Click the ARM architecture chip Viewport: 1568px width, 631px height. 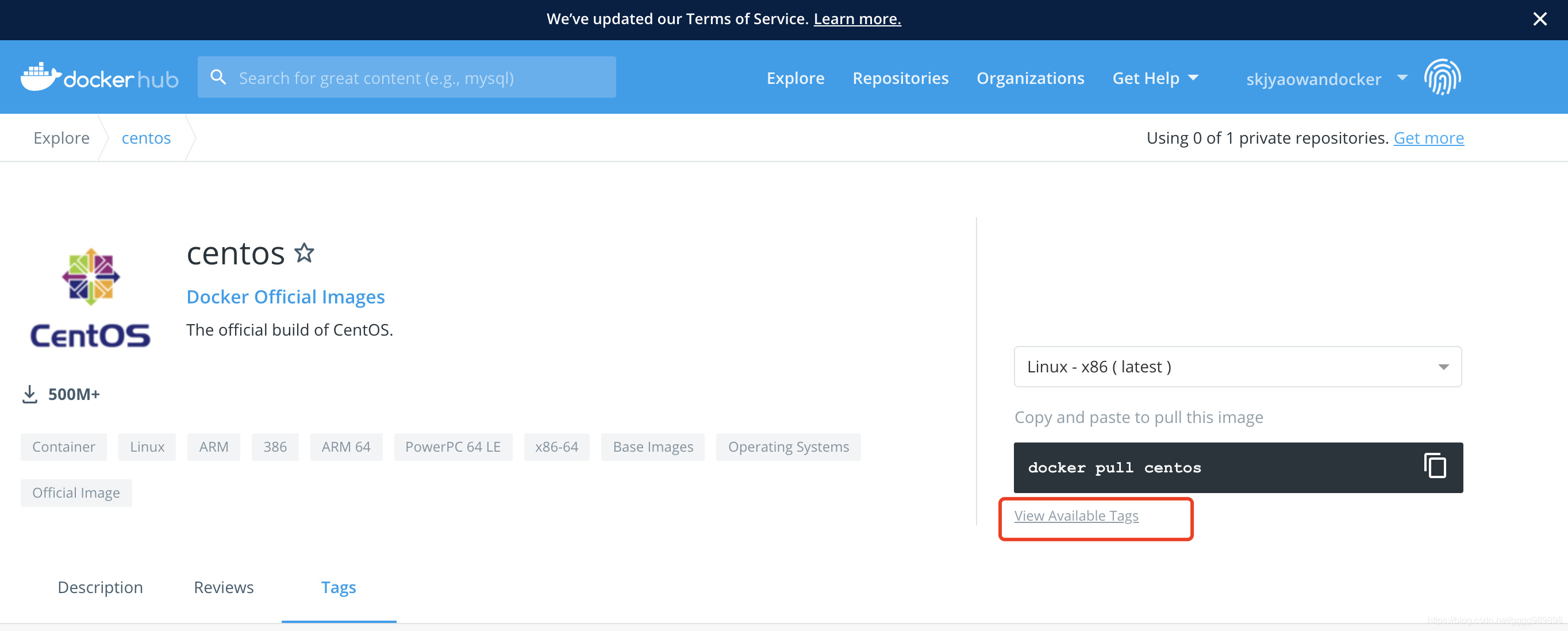(x=214, y=447)
